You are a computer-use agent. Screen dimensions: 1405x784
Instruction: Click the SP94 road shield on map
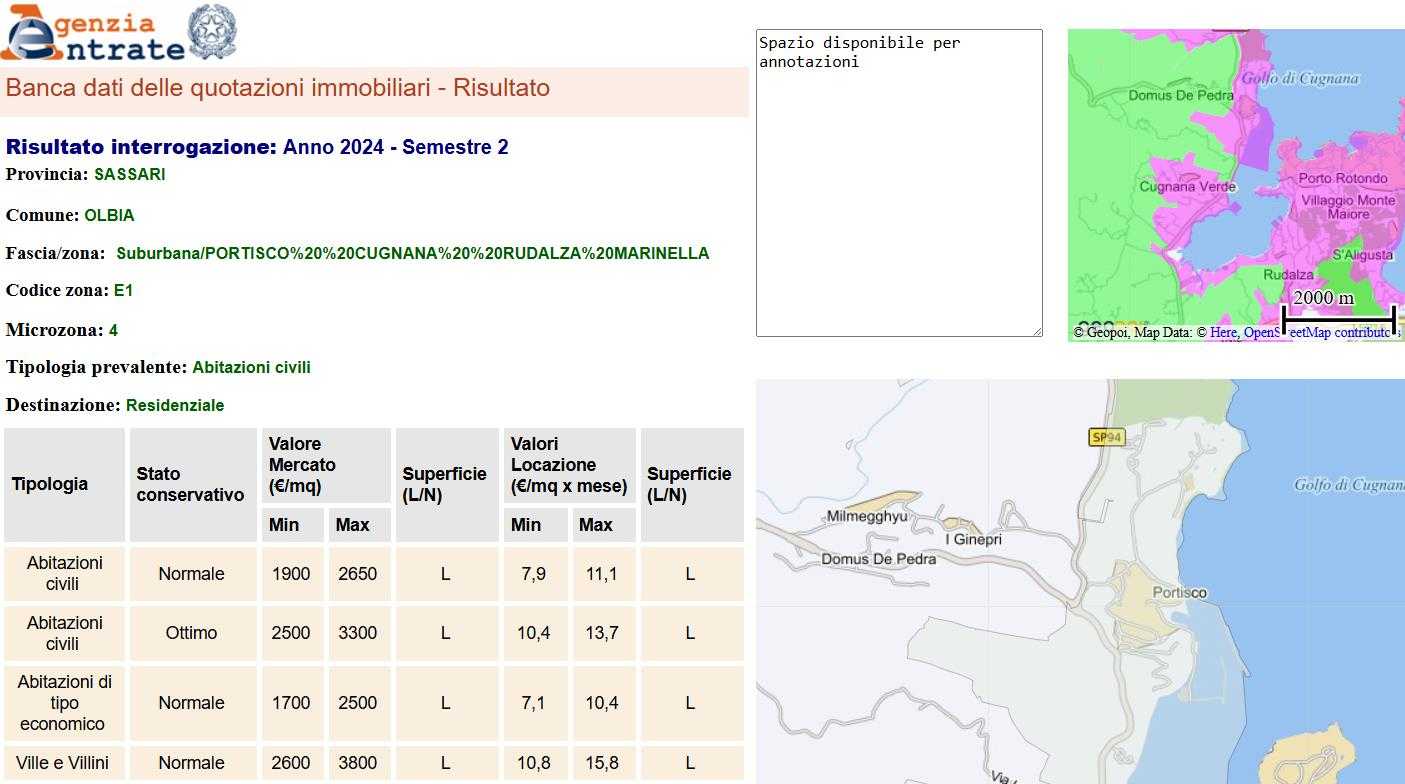(x=1107, y=437)
